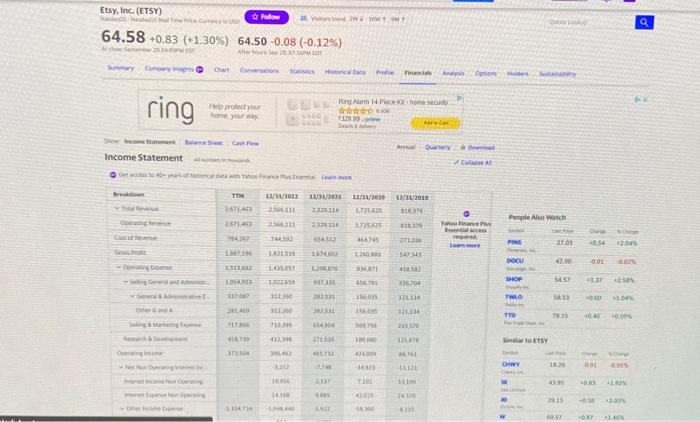Image resolution: width=700 pixels, height=422 pixels.
Task: Open JD ticker in Similar to ETSY
Action: 504,400
